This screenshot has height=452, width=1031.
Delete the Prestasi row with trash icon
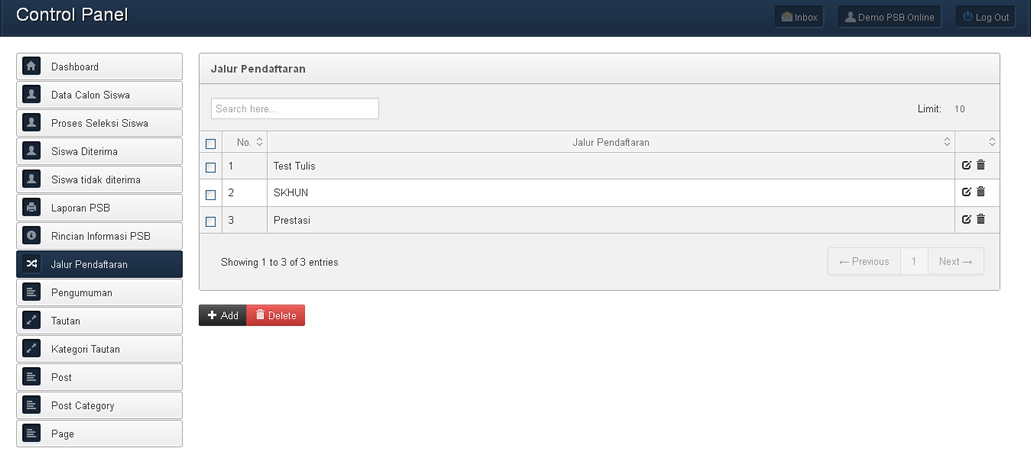[980, 220]
